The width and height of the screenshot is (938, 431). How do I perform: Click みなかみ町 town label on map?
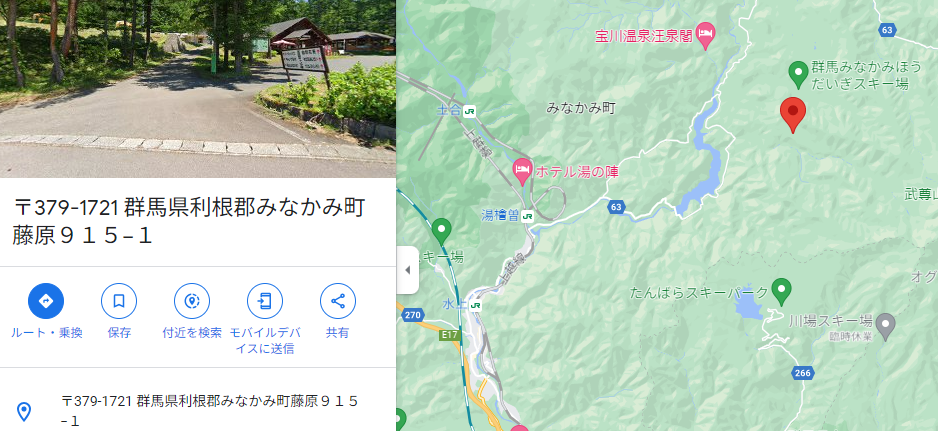(x=581, y=108)
